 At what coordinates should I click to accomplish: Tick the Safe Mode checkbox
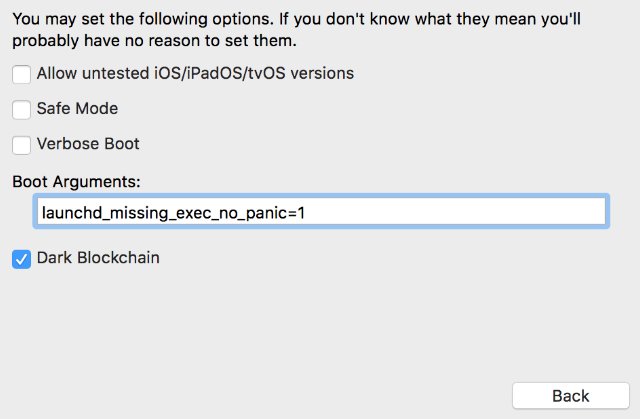tap(21, 109)
